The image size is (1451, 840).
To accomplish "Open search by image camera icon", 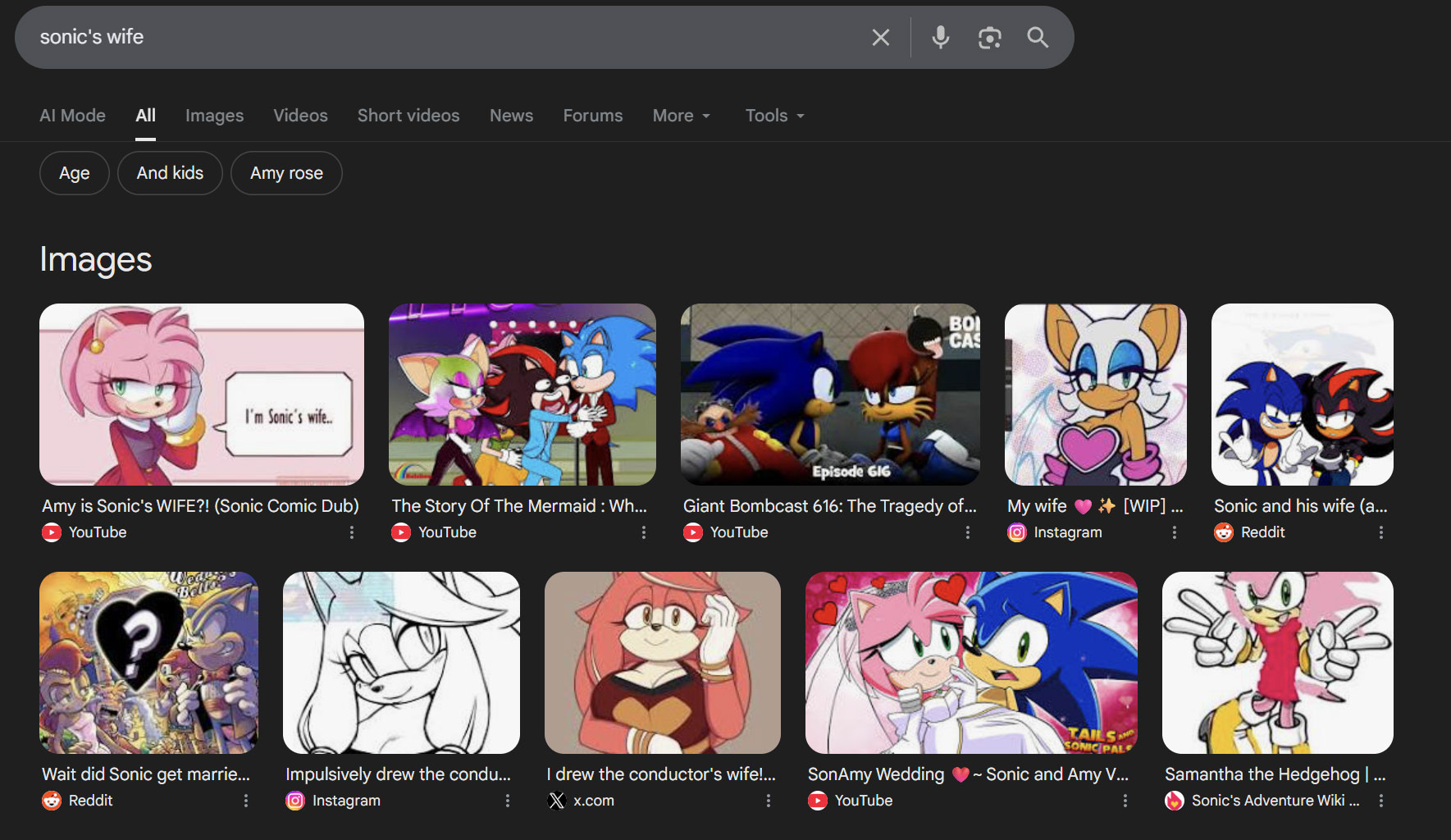I will coord(990,37).
